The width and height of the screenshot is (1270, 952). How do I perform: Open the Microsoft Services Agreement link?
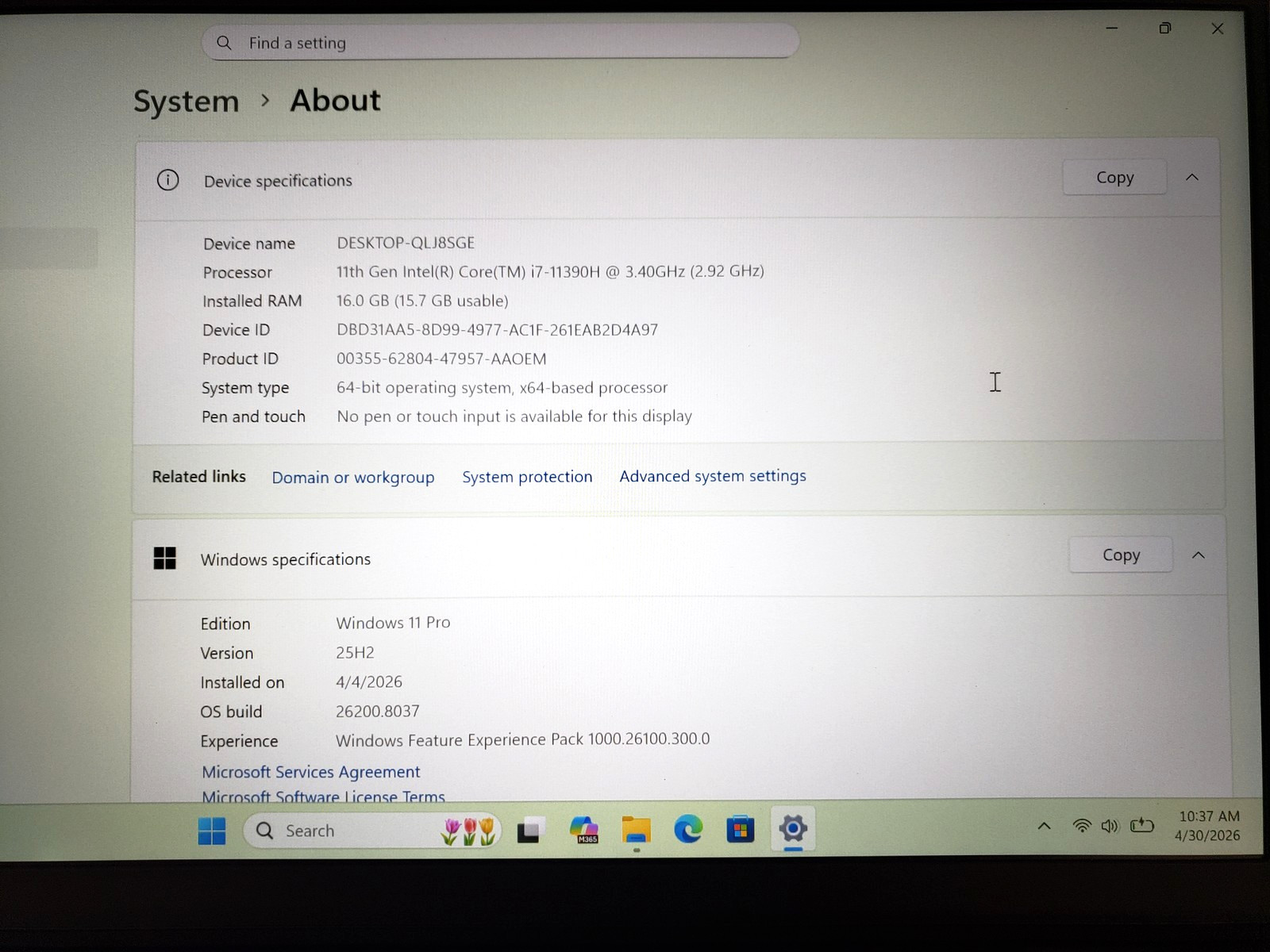coord(311,772)
